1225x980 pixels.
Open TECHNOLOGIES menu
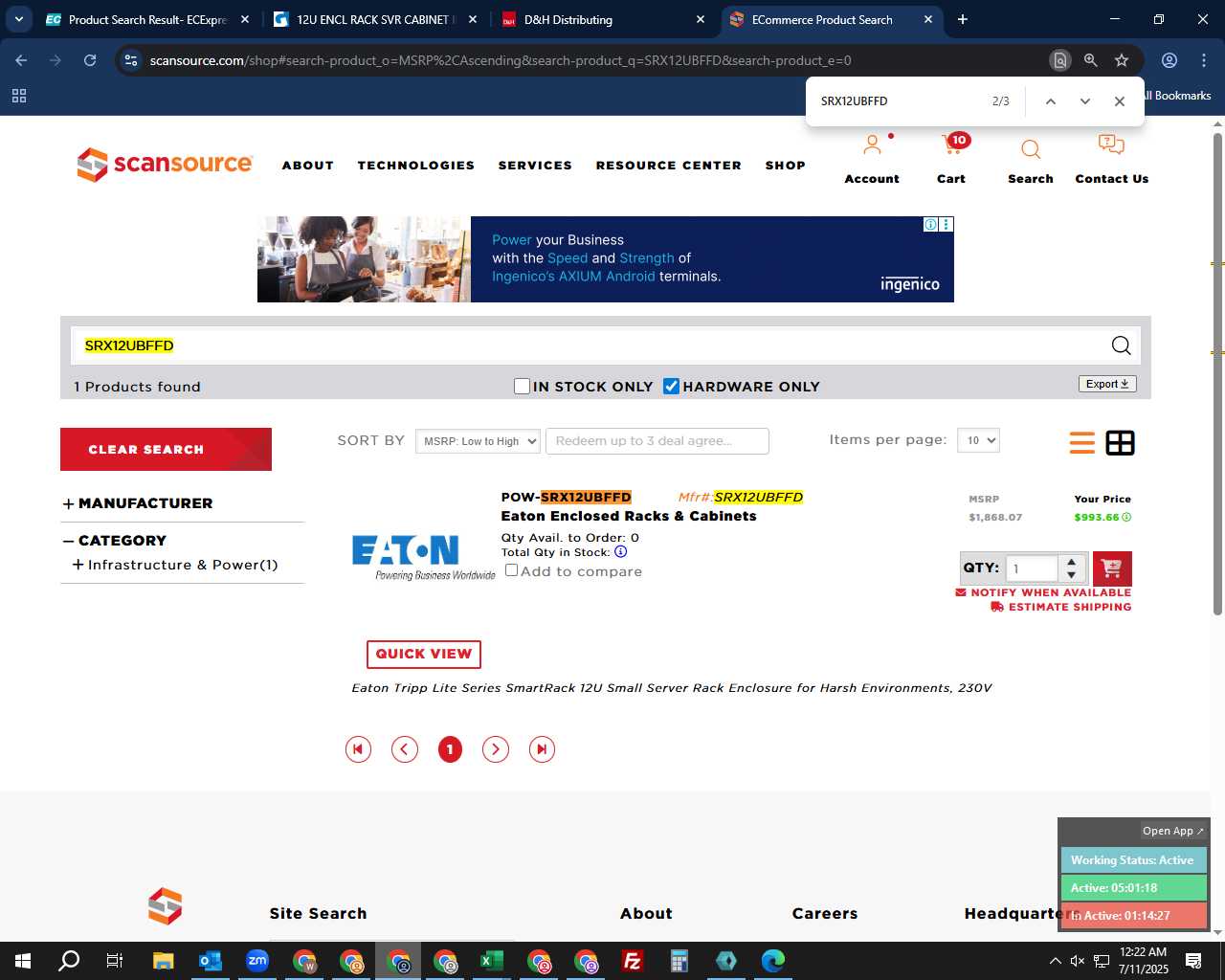click(416, 166)
